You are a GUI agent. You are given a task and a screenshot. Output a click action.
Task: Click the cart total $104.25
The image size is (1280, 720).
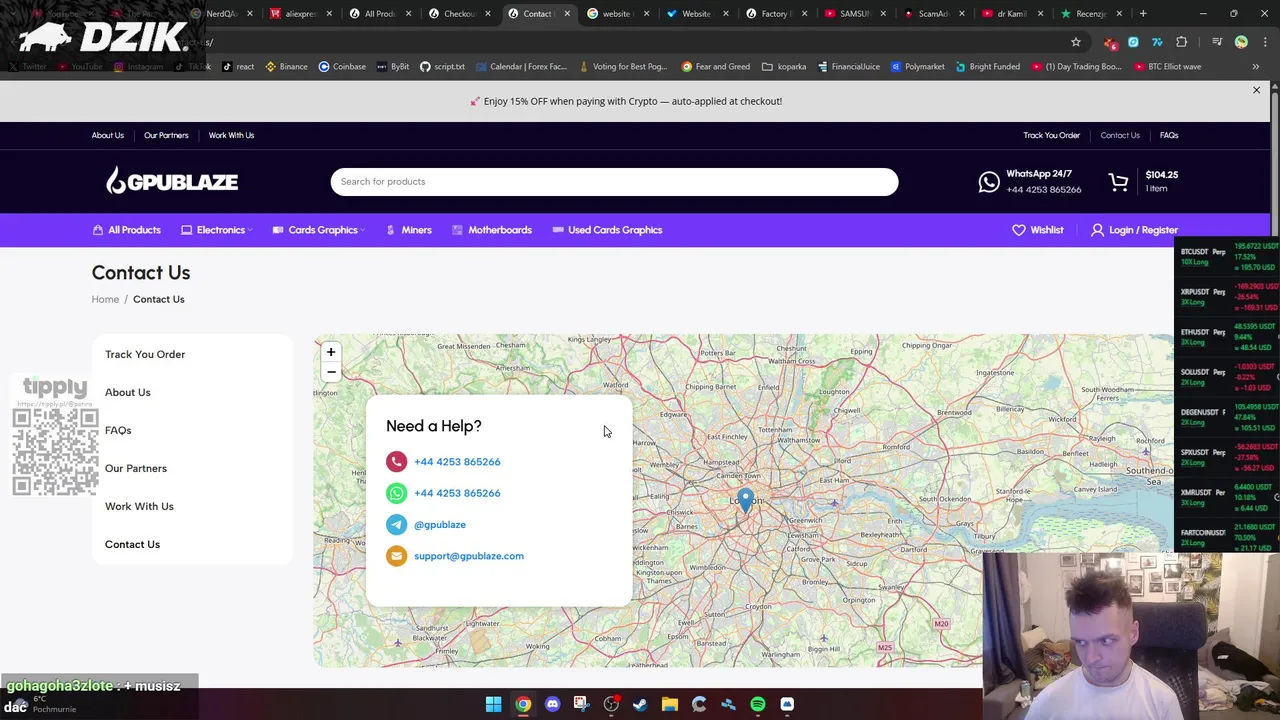[1162, 175]
